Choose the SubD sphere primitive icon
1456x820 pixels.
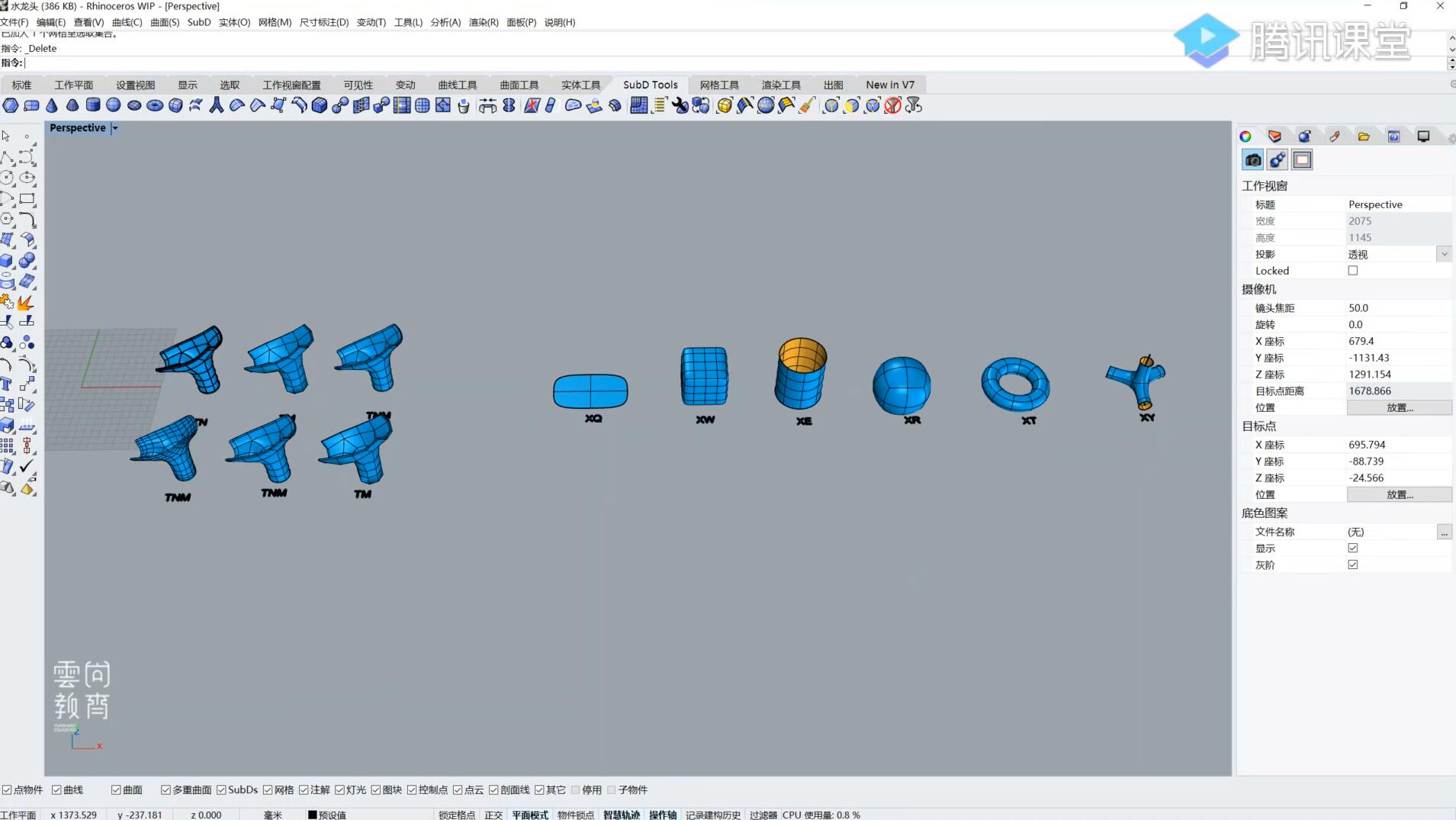click(x=114, y=105)
